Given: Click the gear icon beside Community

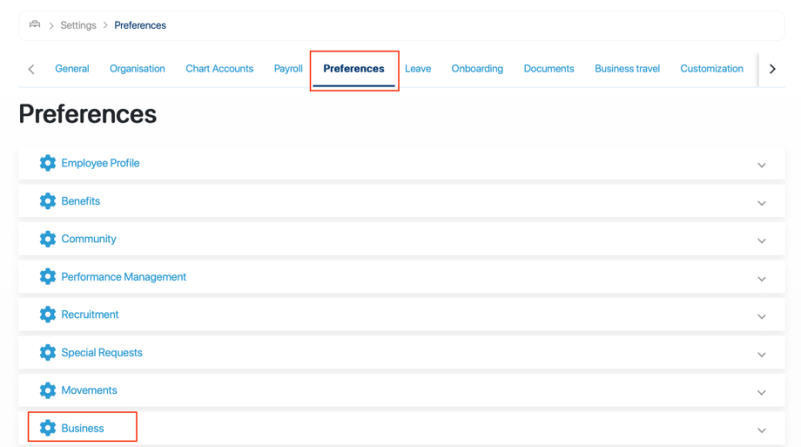Looking at the screenshot, I should point(47,239).
